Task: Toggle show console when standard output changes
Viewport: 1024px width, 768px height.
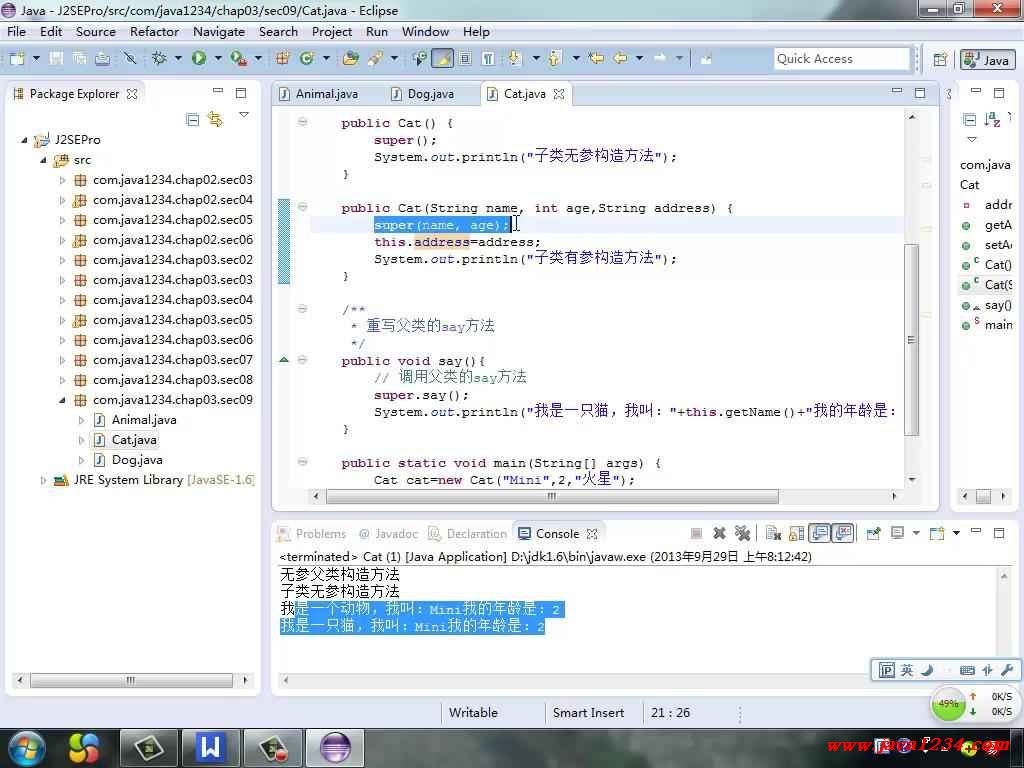Action: click(820, 534)
